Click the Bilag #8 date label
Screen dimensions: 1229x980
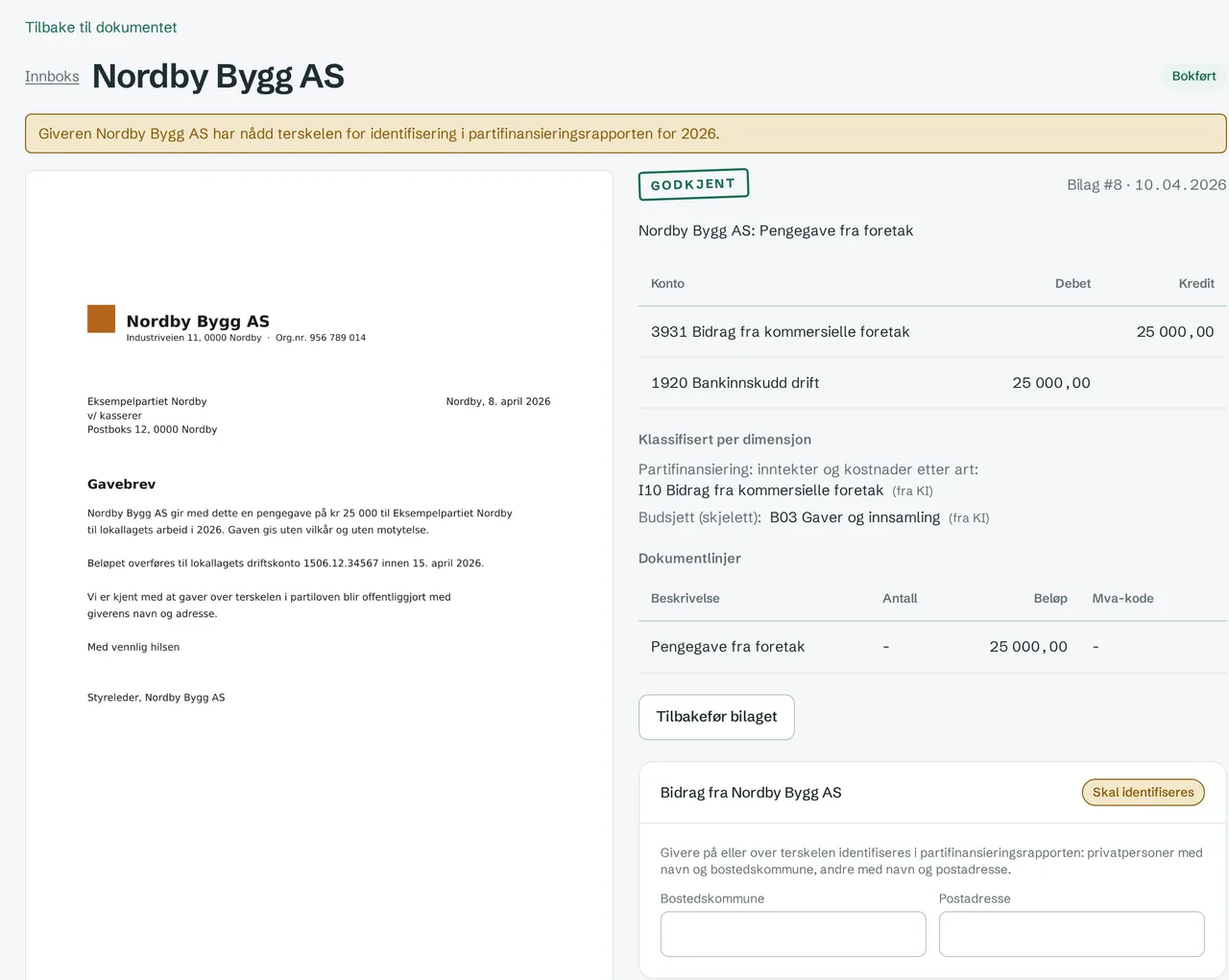(x=1146, y=184)
